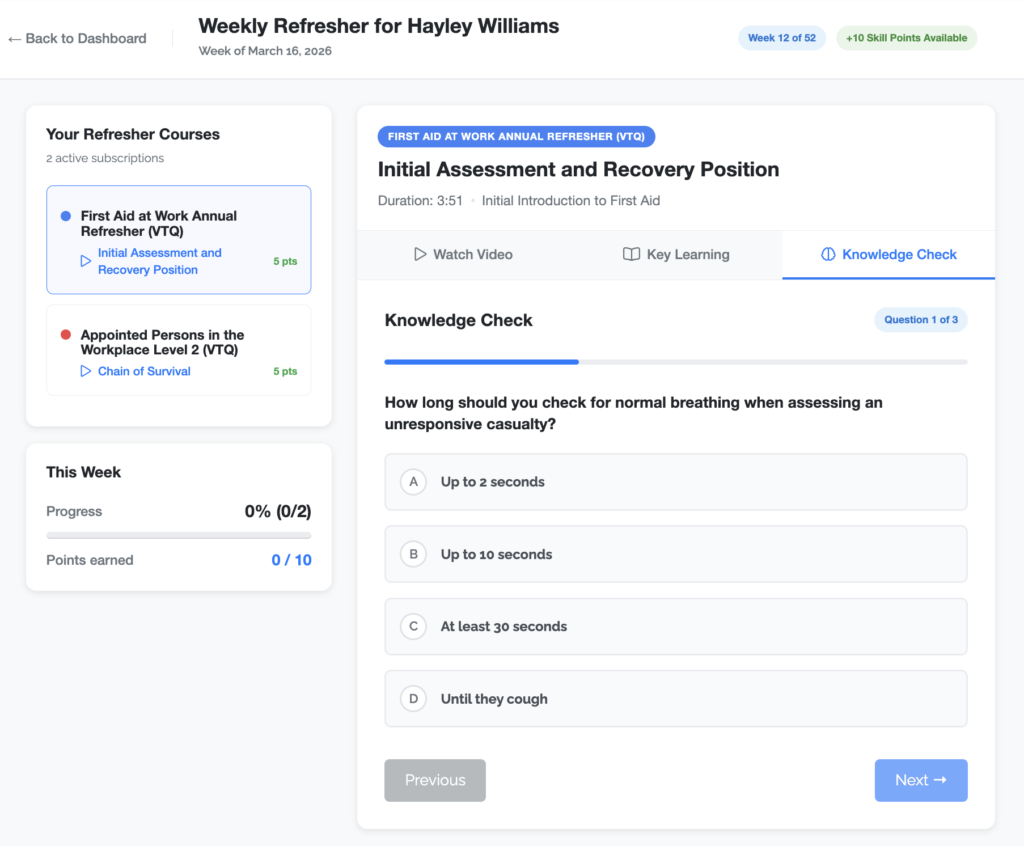Click the red dot next to Appointed Persons course
This screenshot has height=846, width=1024.
[66, 335]
